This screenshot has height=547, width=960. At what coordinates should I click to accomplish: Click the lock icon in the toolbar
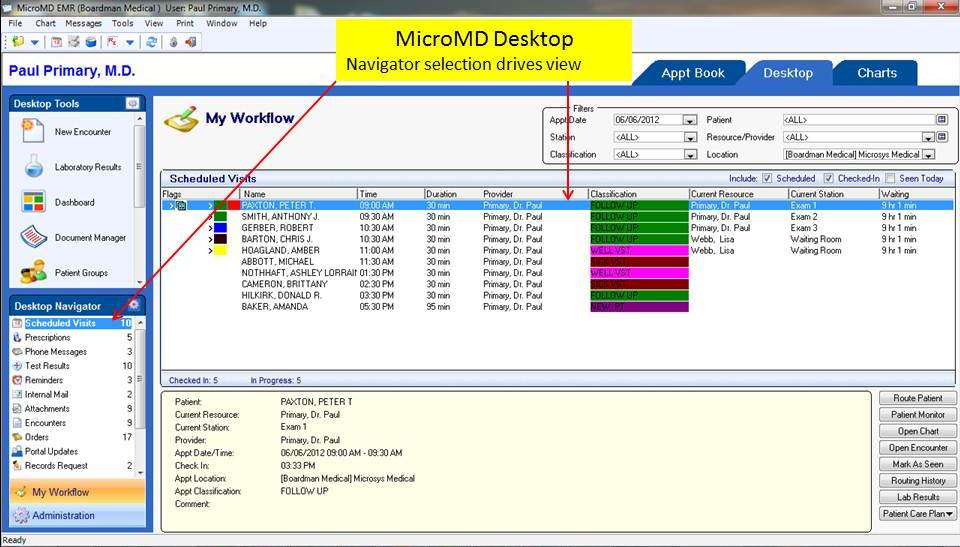pyautogui.click(x=174, y=42)
